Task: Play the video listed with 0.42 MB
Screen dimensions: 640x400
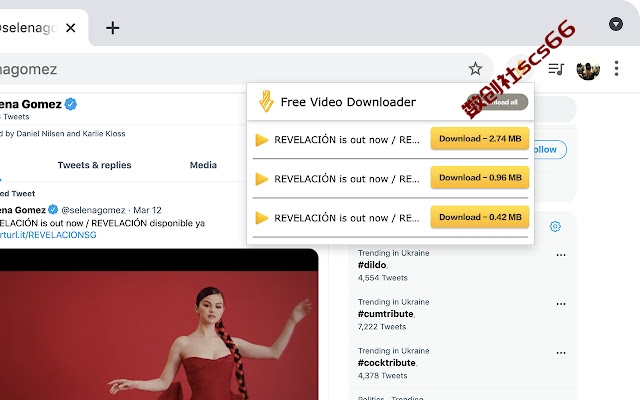Action: coord(262,218)
